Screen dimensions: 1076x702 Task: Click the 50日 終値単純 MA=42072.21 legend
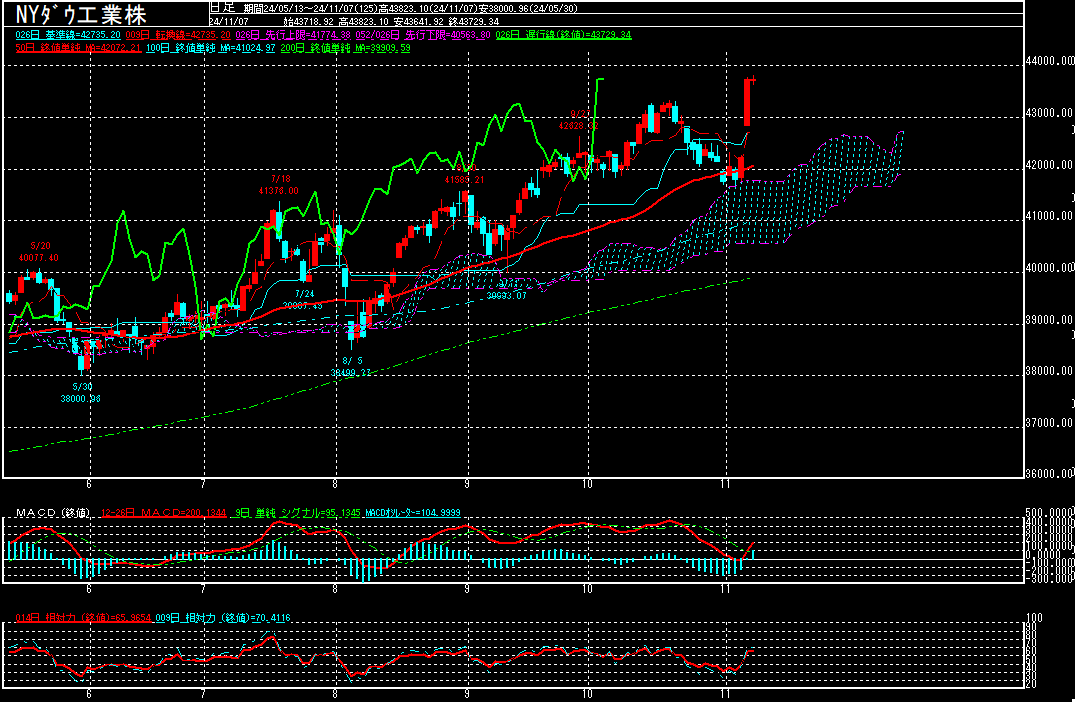[78, 48]
